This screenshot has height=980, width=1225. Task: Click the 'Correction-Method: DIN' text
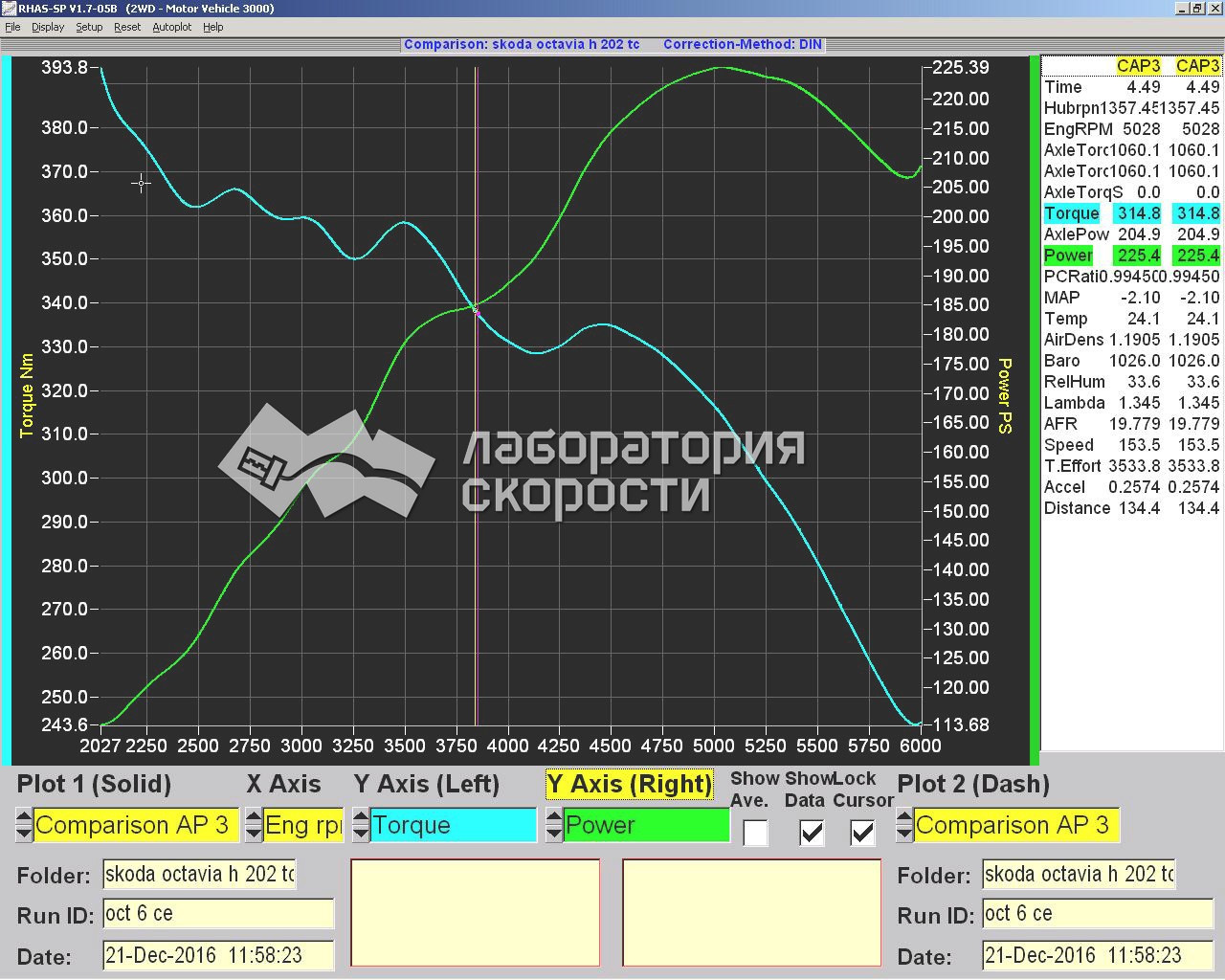(743, 44)
